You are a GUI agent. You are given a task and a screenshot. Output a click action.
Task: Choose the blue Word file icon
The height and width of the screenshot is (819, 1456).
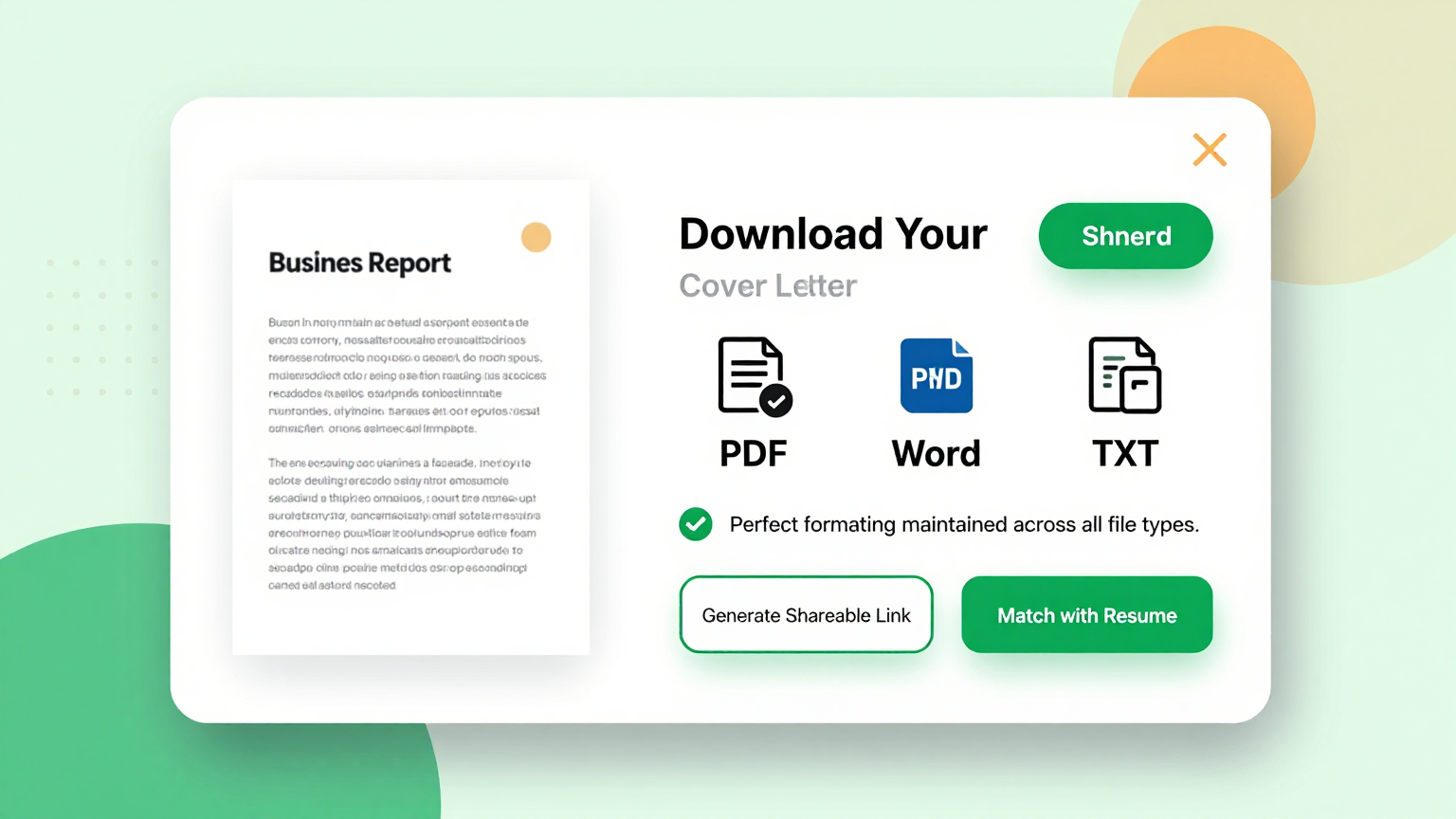tap(937, 375)
